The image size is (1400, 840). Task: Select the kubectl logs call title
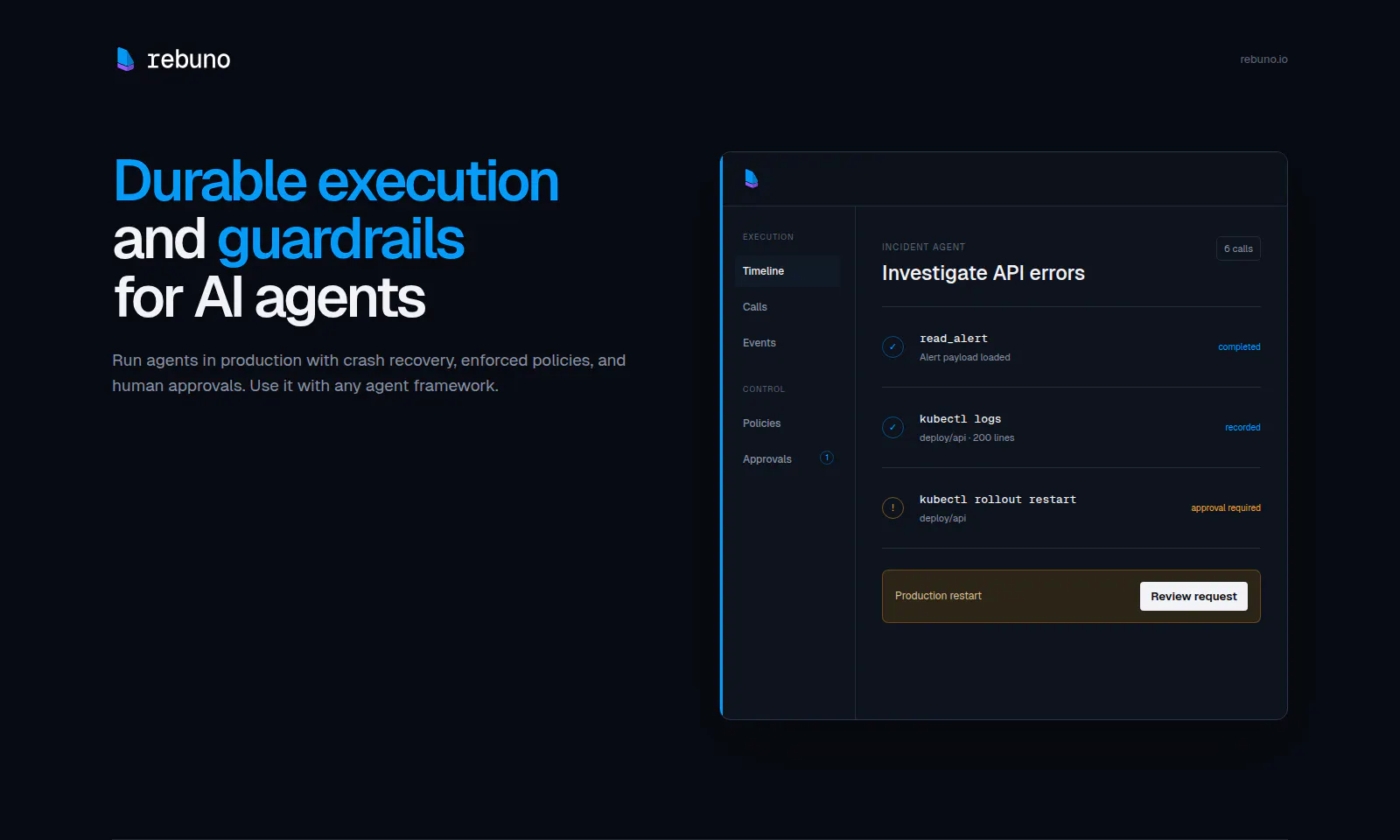(960, 419)
